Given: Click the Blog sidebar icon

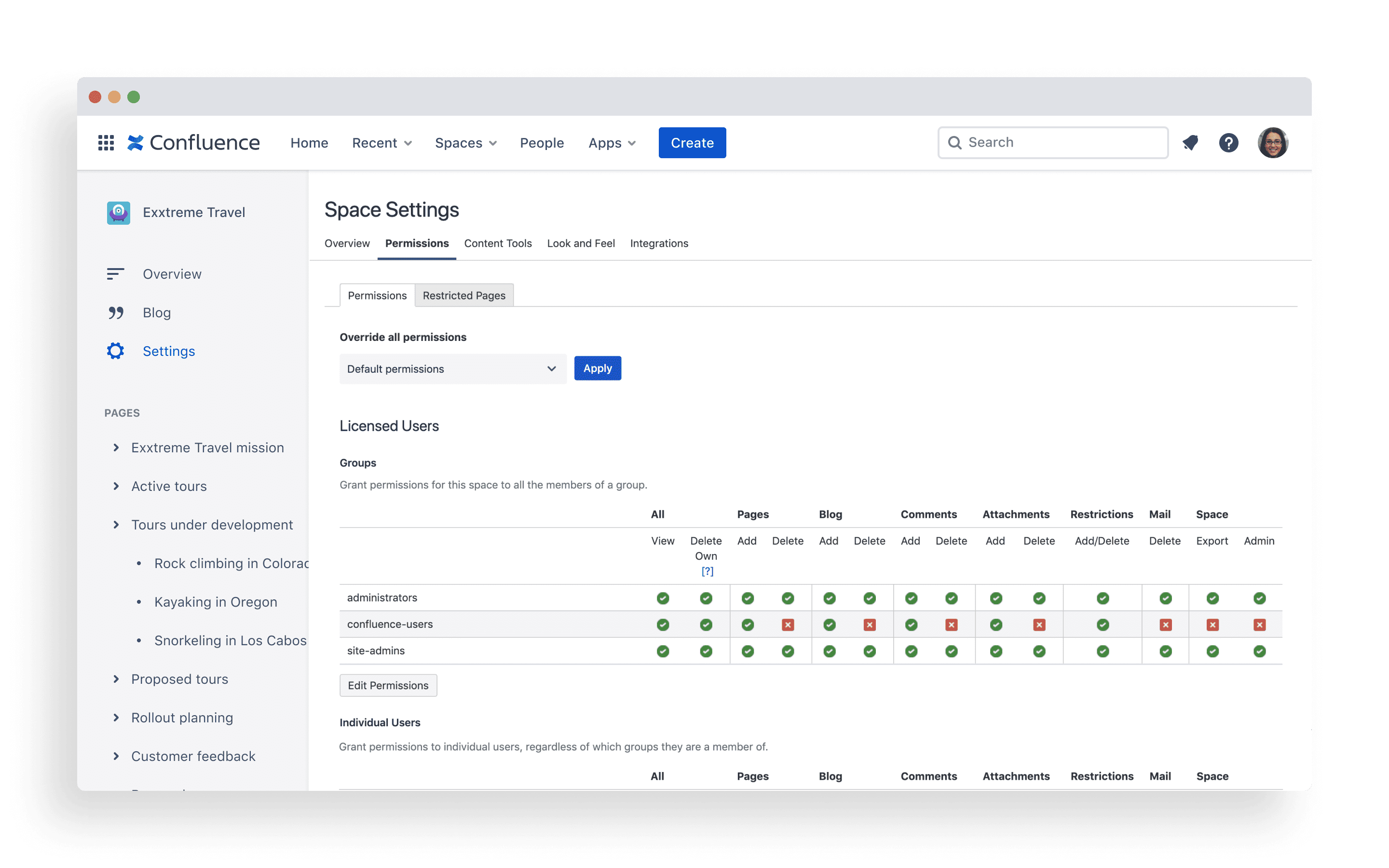Looking at the screenshot, I should click(x=114, y=312).
